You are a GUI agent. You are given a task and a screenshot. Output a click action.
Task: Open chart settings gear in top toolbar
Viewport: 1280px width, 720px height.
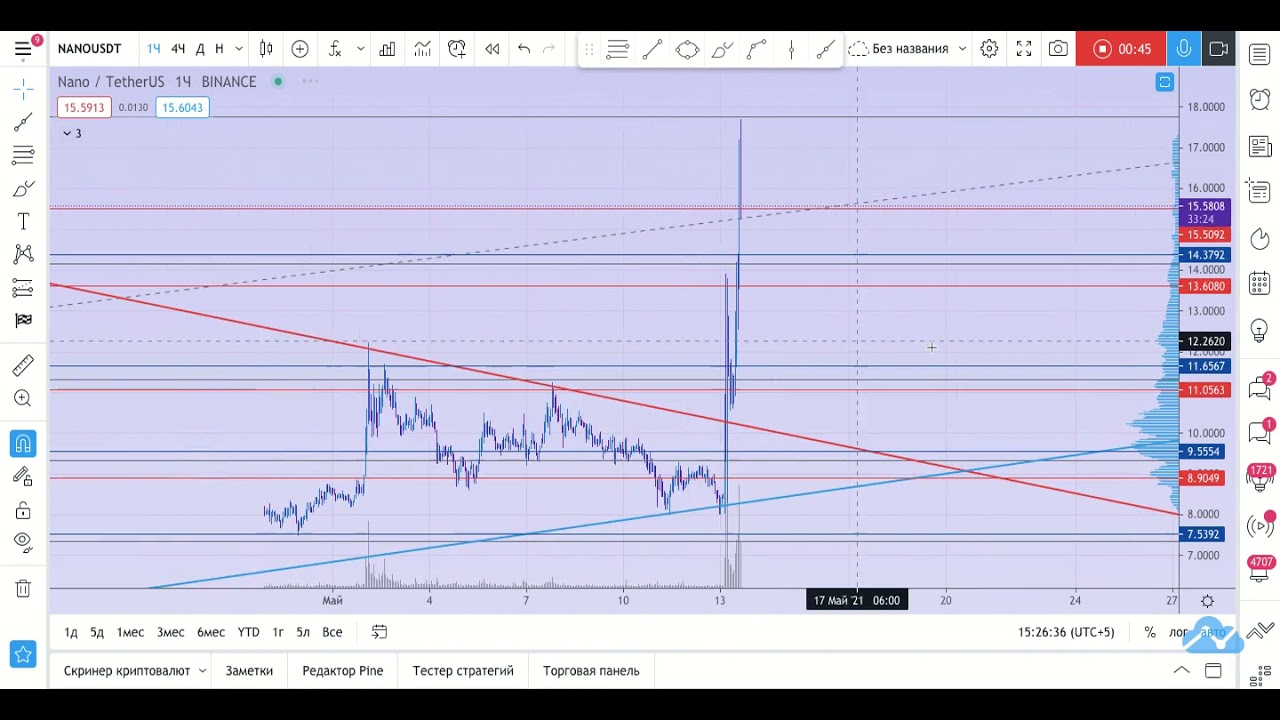point(989,49)
